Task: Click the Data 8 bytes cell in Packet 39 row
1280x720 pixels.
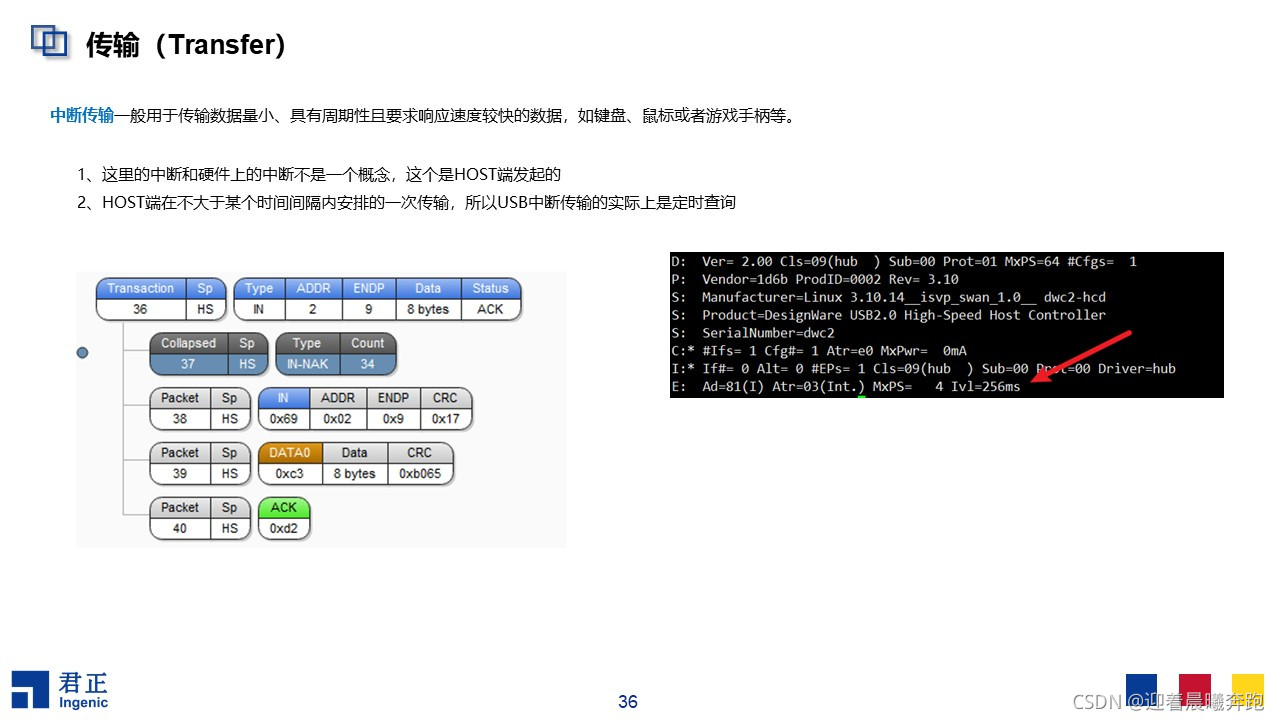Action: point(354,463)
